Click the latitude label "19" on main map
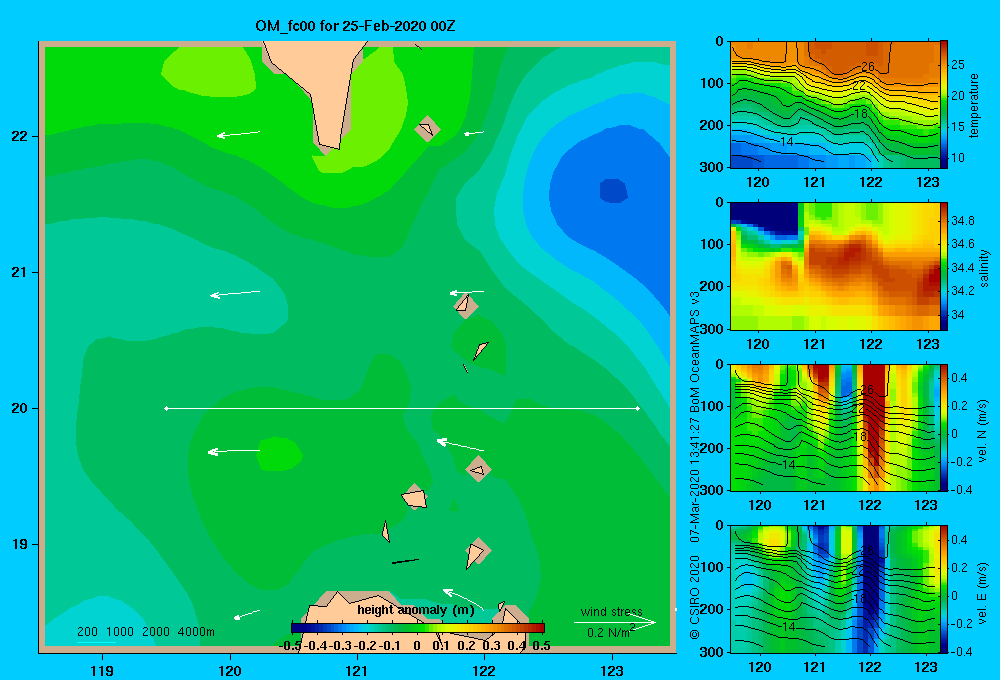 pyautogui.click(x=20, y=544)
